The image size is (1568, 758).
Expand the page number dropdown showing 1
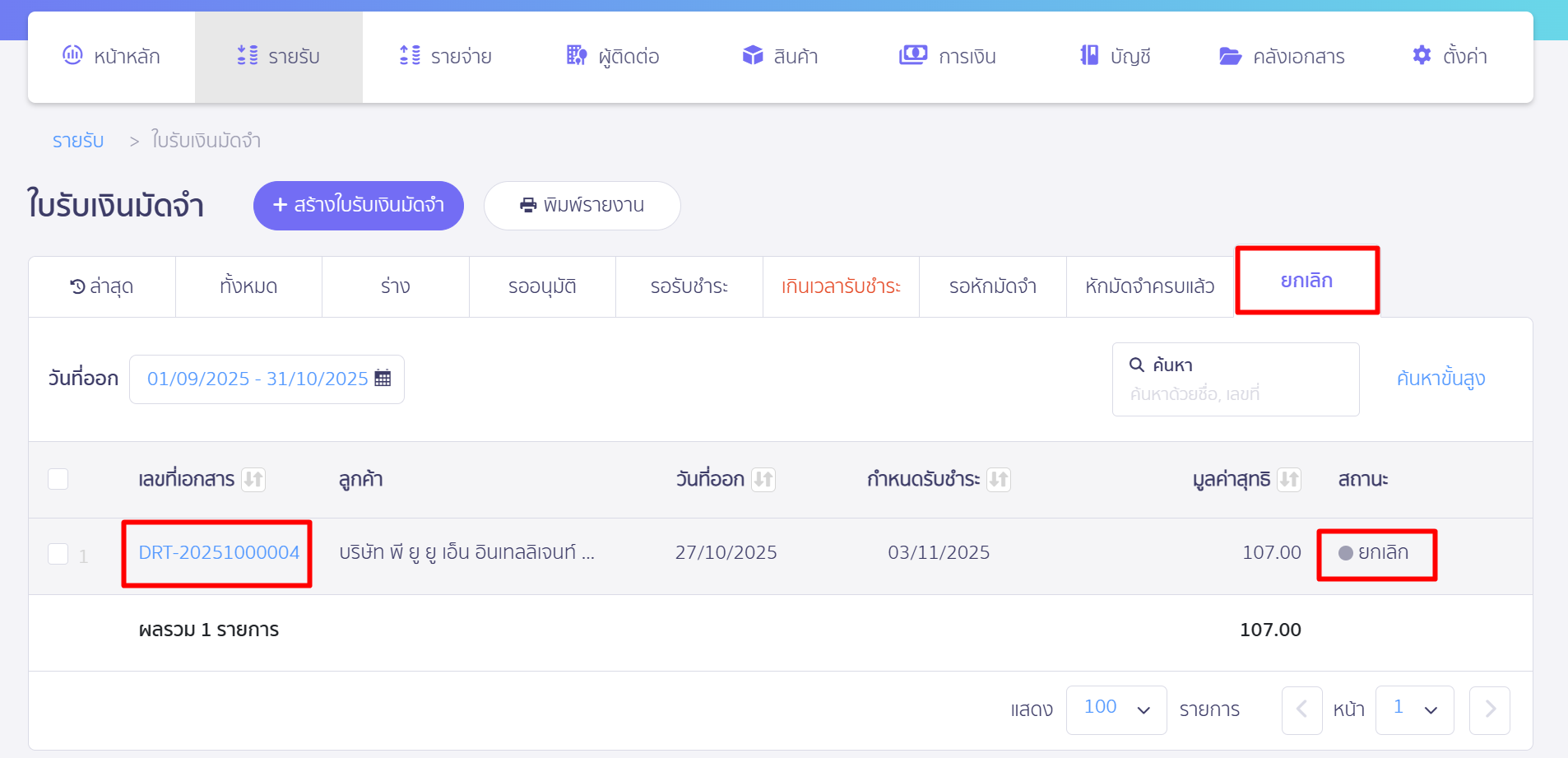1414,709
